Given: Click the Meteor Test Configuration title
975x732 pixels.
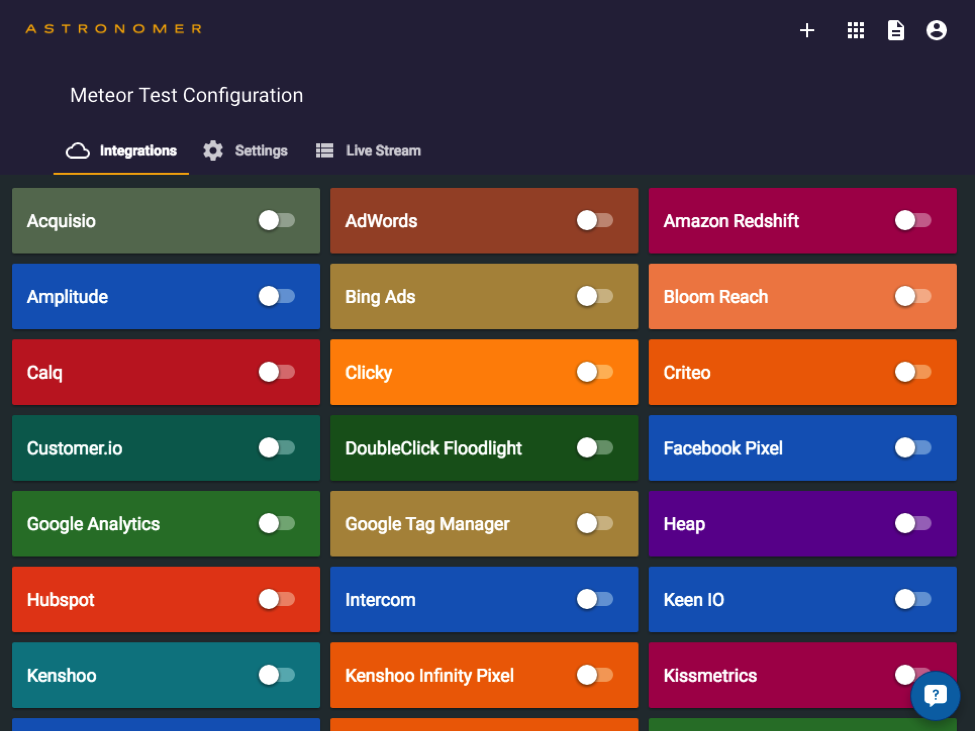Looking at the screenshot, I should click(187, 95).
